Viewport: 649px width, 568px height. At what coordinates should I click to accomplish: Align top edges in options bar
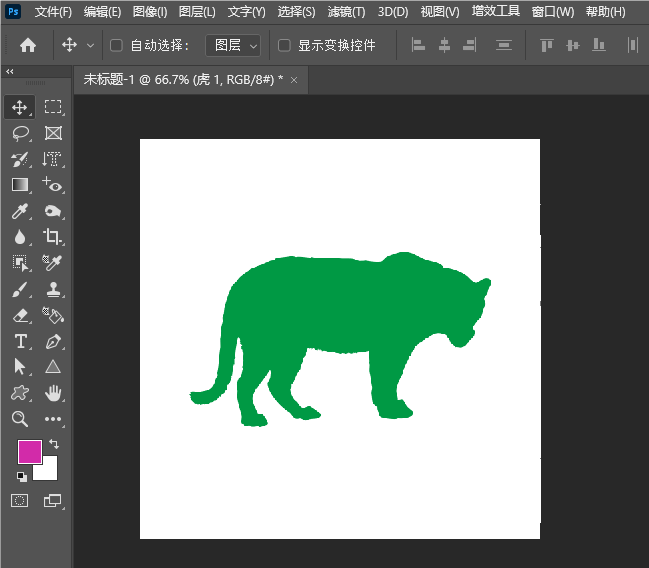click(547, 45)
